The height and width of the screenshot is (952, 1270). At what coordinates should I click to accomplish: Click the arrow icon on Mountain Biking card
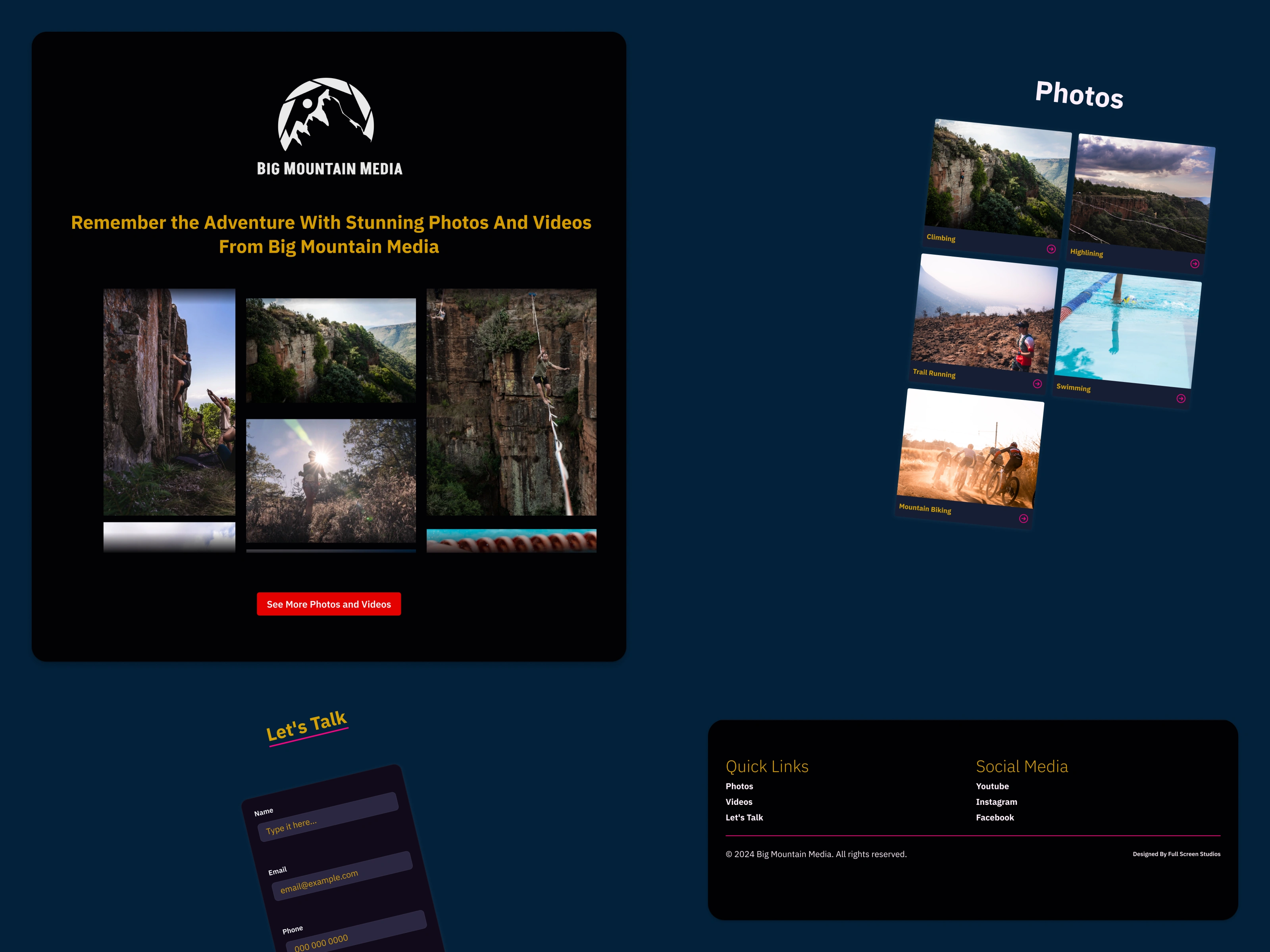[1024, 519]
